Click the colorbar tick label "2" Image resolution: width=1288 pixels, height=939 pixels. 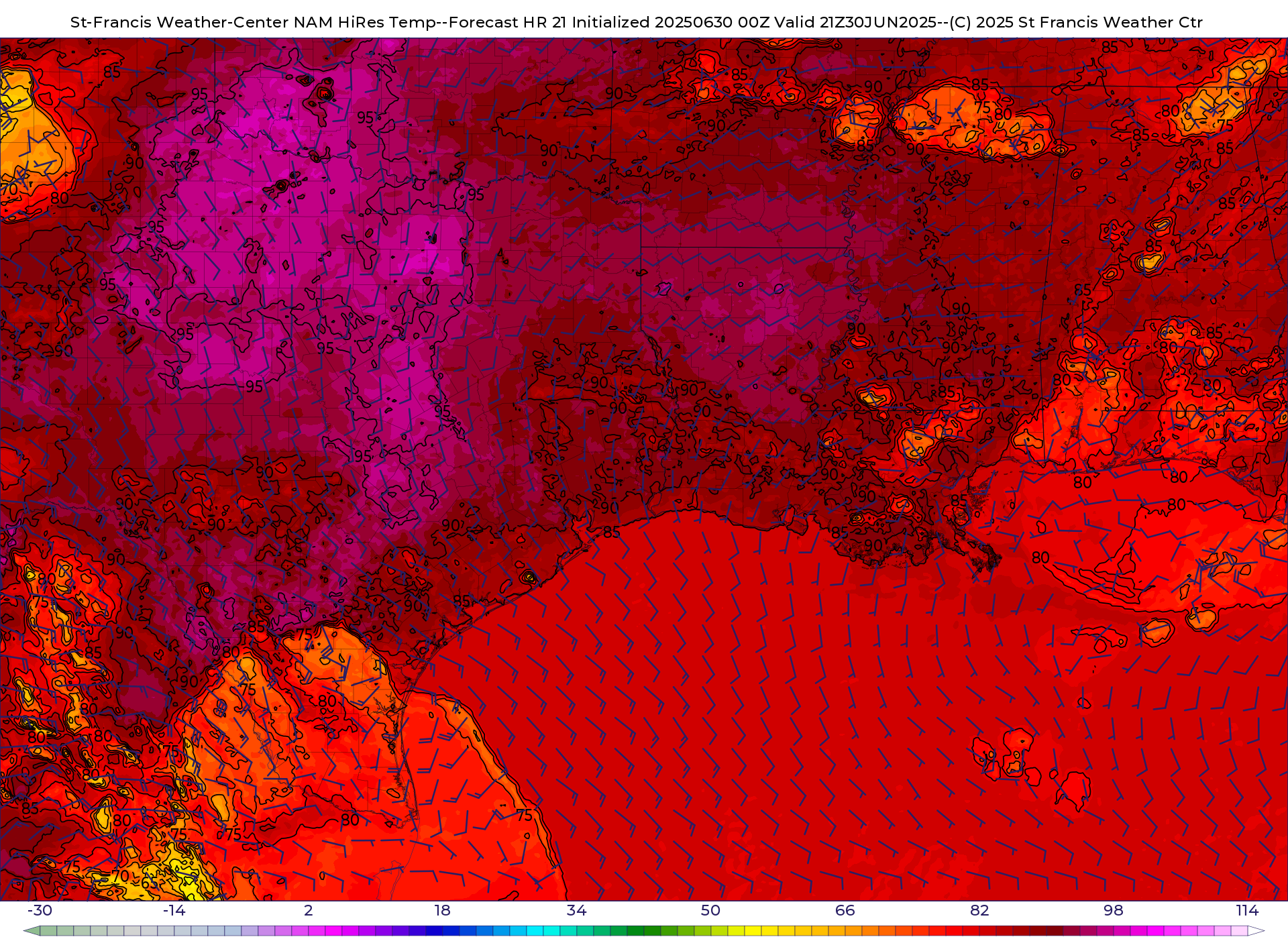[x=309, y=910]
